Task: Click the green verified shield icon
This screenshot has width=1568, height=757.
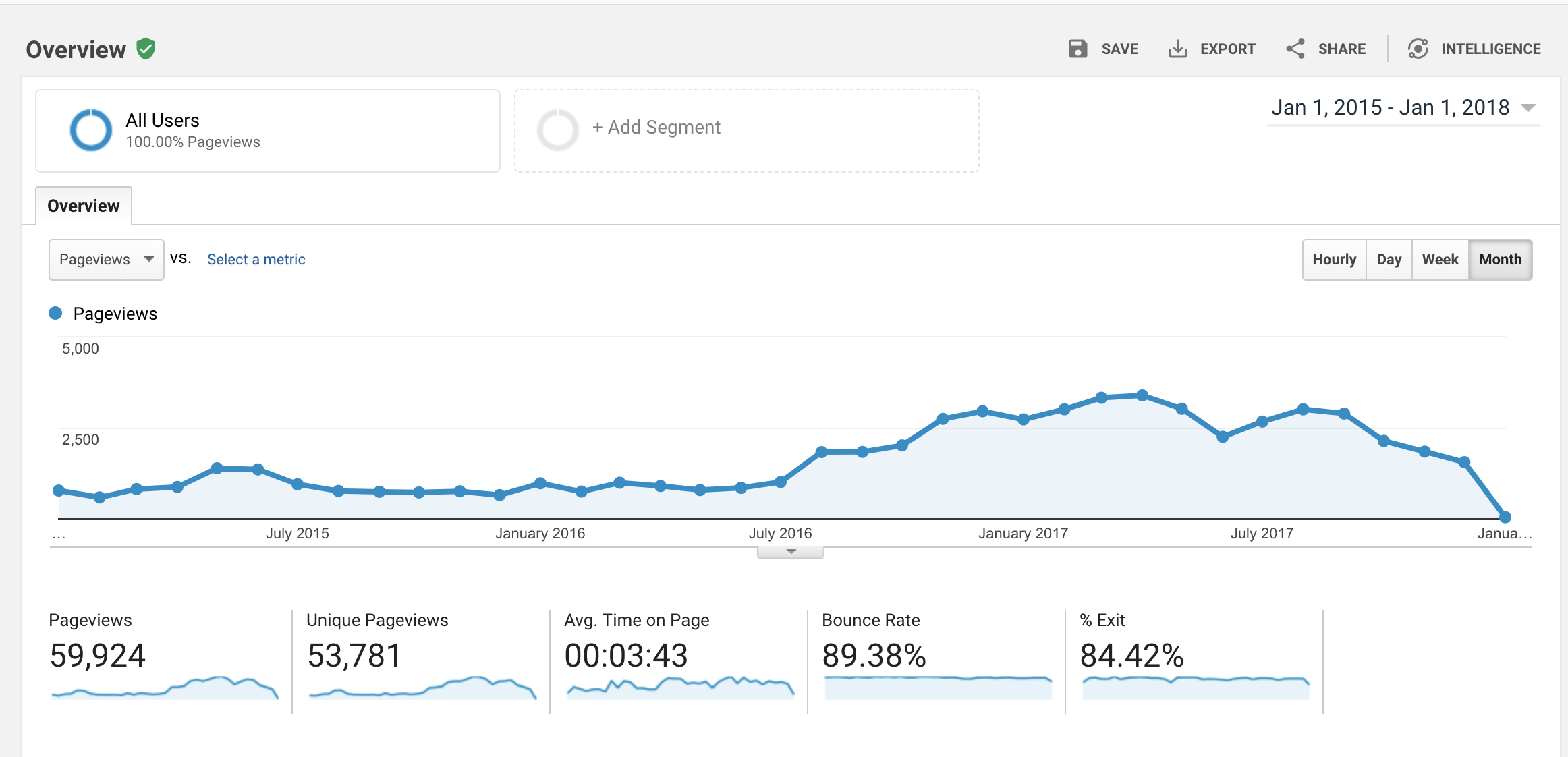Action: point(146,49)
